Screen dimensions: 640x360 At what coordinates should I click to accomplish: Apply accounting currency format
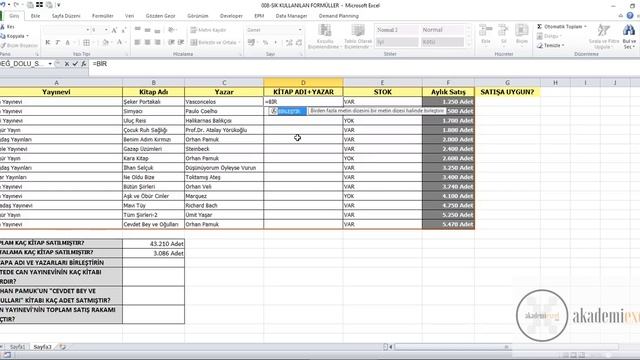pyautogui.click(x=252, y=42)
